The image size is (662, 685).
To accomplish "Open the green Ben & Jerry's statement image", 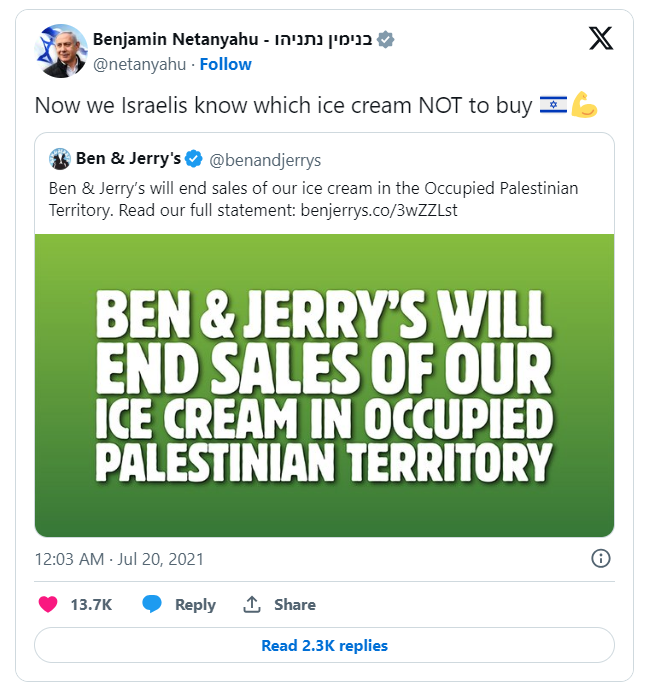I will pyautogui.click(x=324, y=385).
